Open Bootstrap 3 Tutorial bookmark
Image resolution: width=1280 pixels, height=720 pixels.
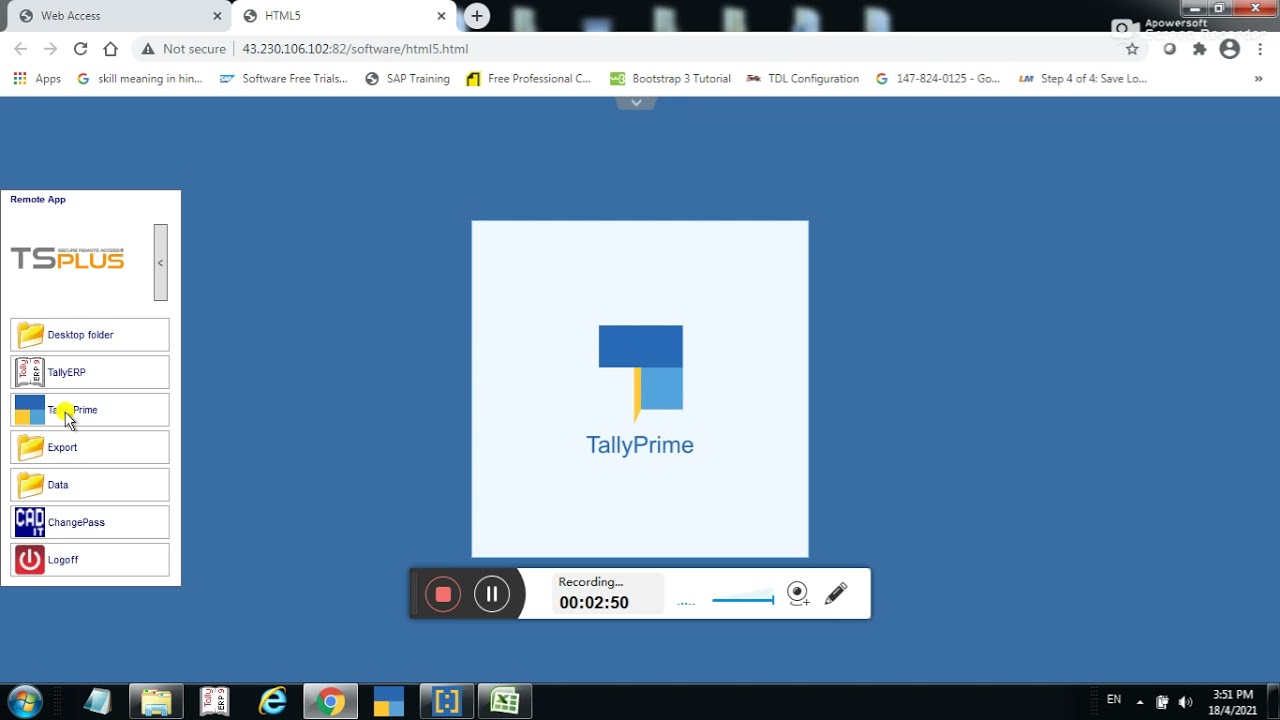click(x=670, y=79)
